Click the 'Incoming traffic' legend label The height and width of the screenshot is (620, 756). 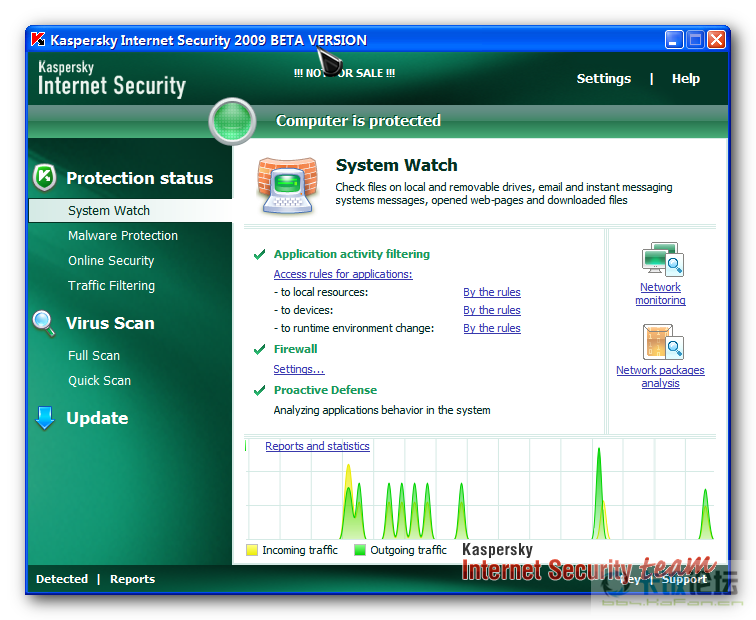[x=300, y=550]
